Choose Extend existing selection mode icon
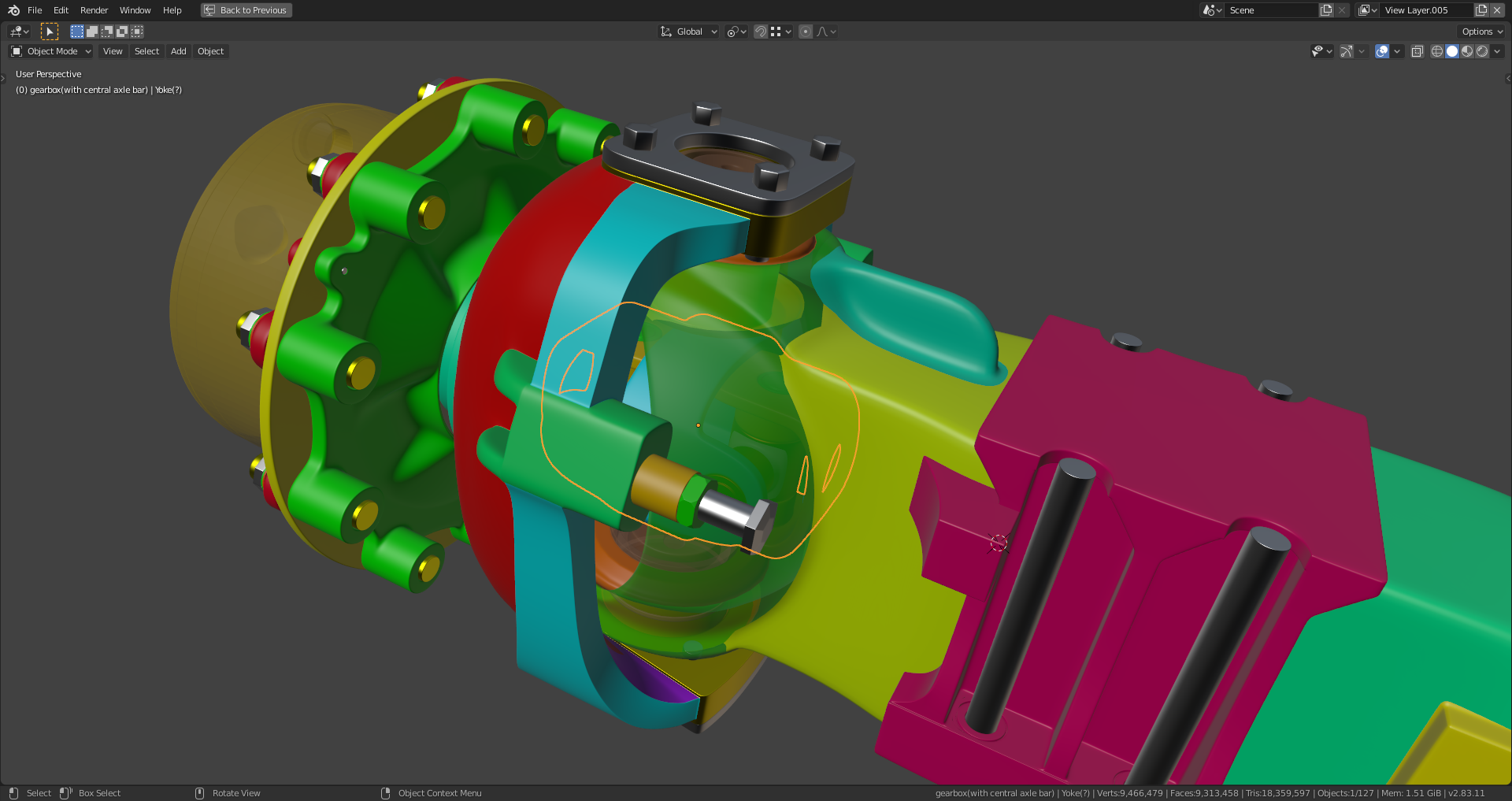The height and width of the screenshot is (801, 1512). (x=92, y=32)
